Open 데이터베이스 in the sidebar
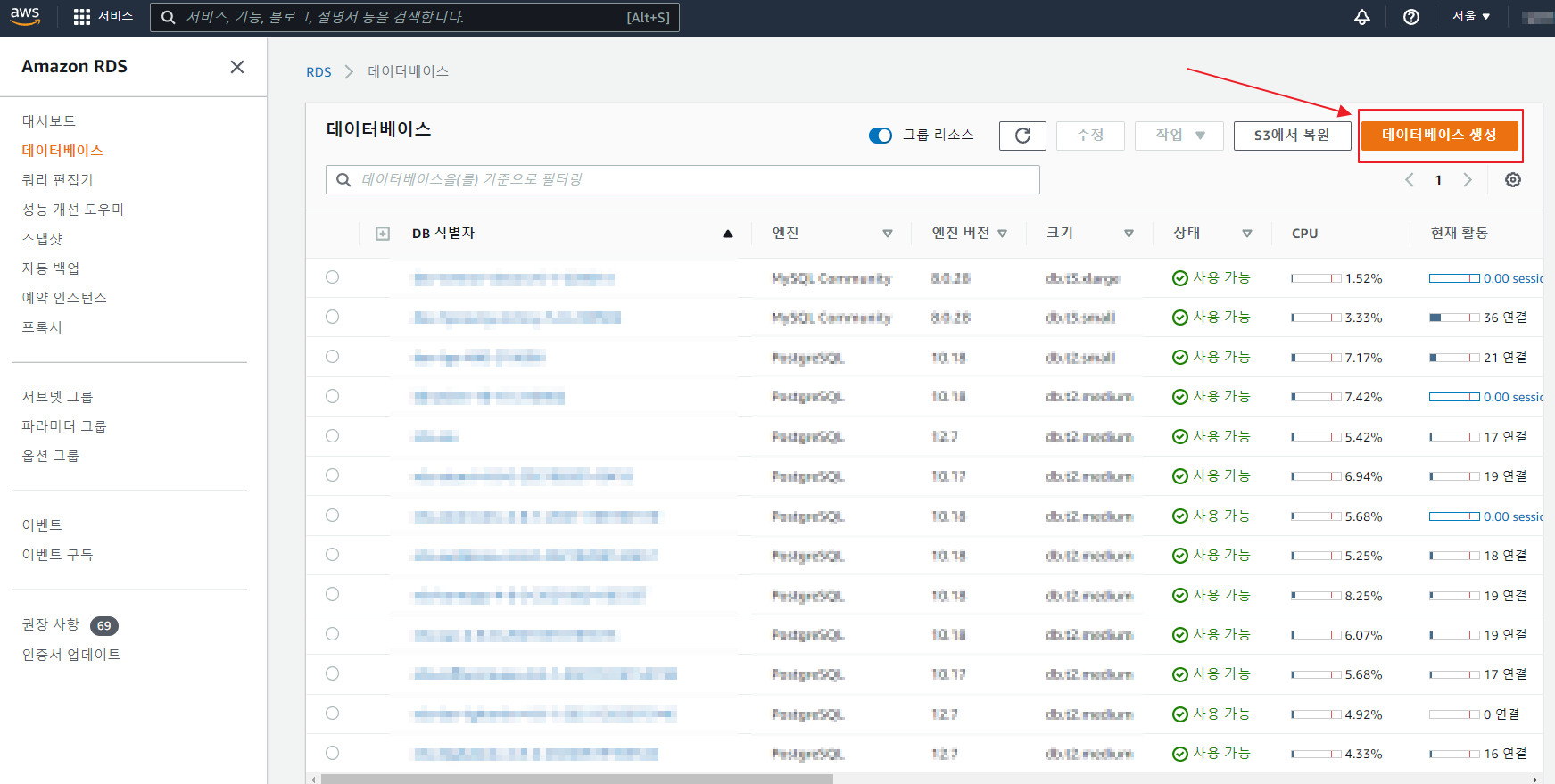This screenshot has height=784, width=1555. (62, 151)
